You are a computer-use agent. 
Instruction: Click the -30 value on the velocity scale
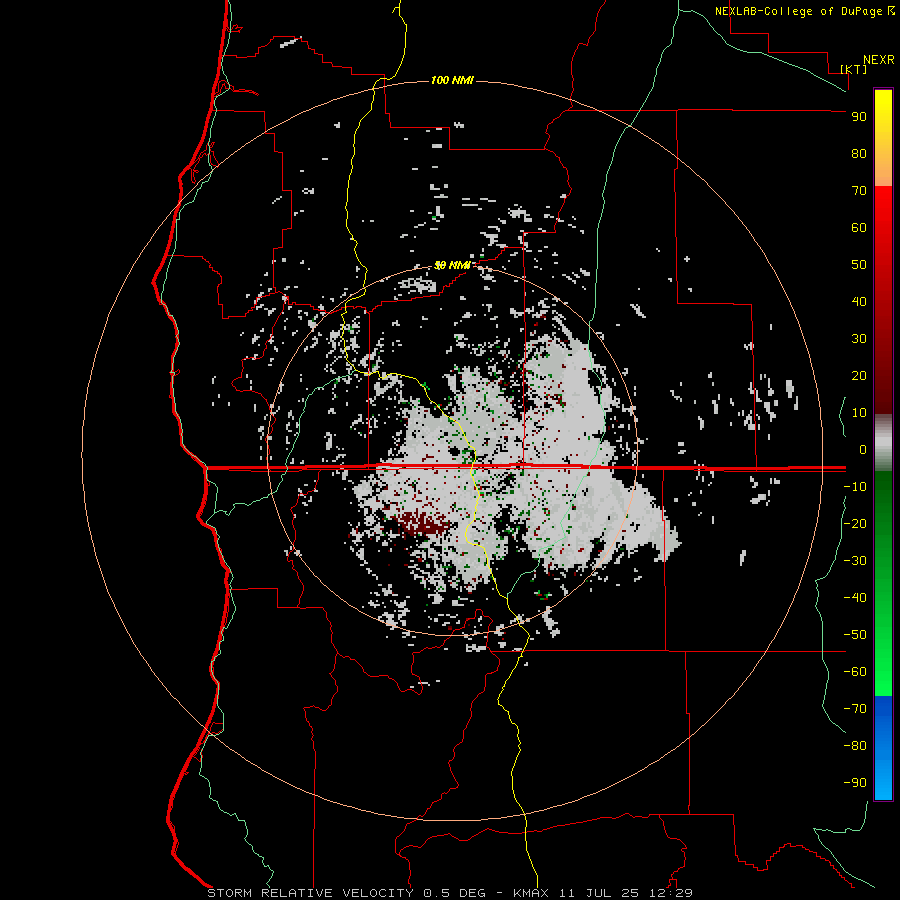[x=855, y=561]
